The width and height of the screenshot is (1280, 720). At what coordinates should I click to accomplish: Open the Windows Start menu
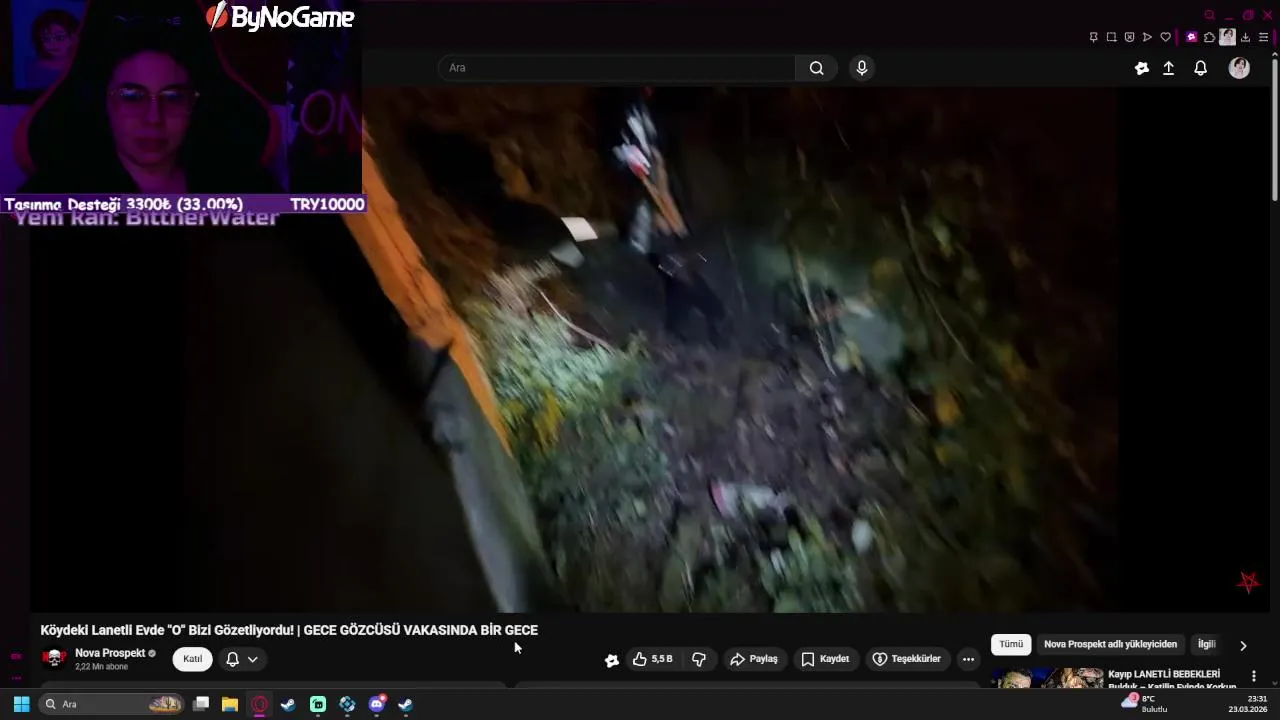point(21,704)
